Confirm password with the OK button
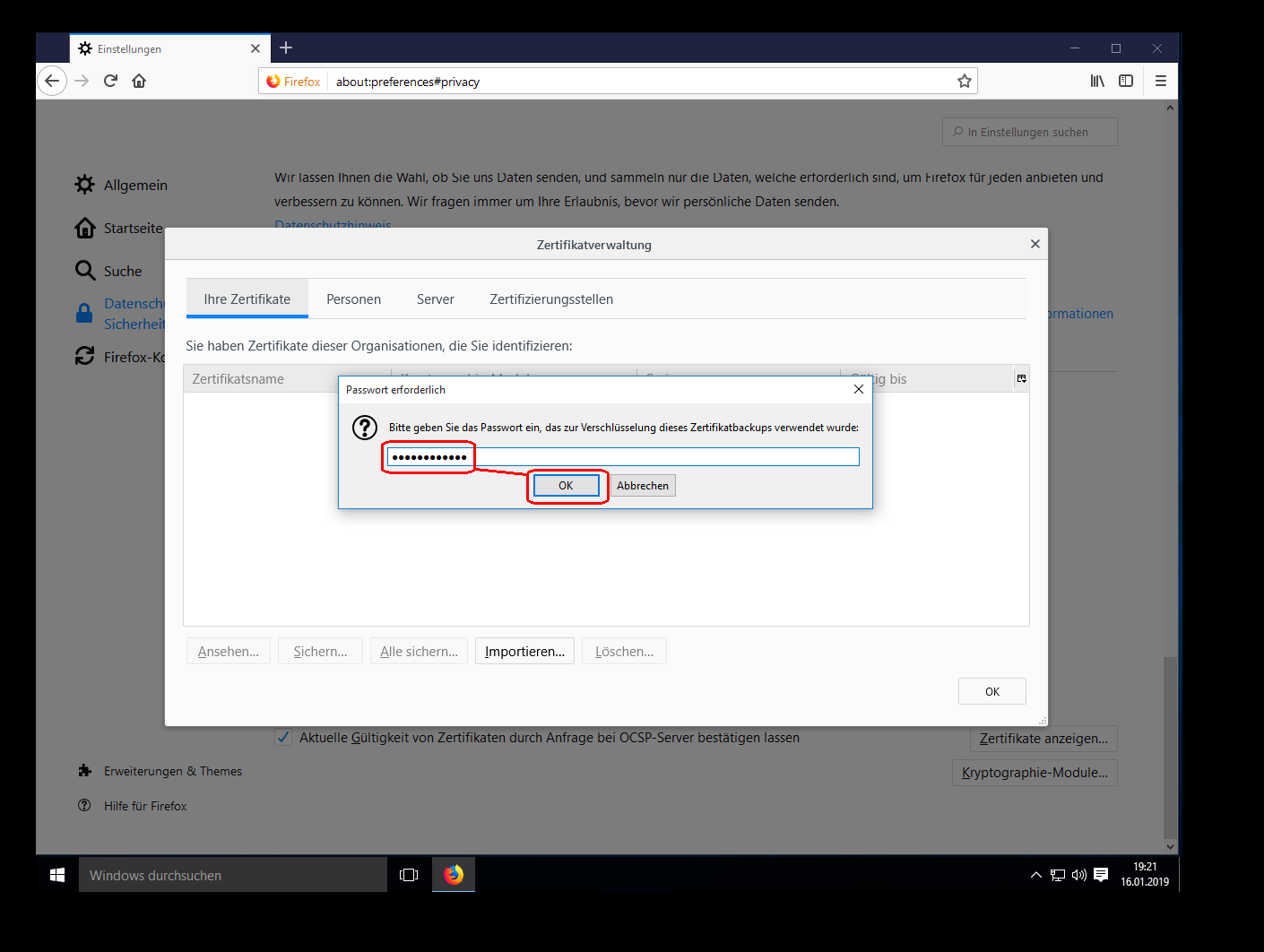The height and width of the screenshot is (952, 1264). [566, 486]
